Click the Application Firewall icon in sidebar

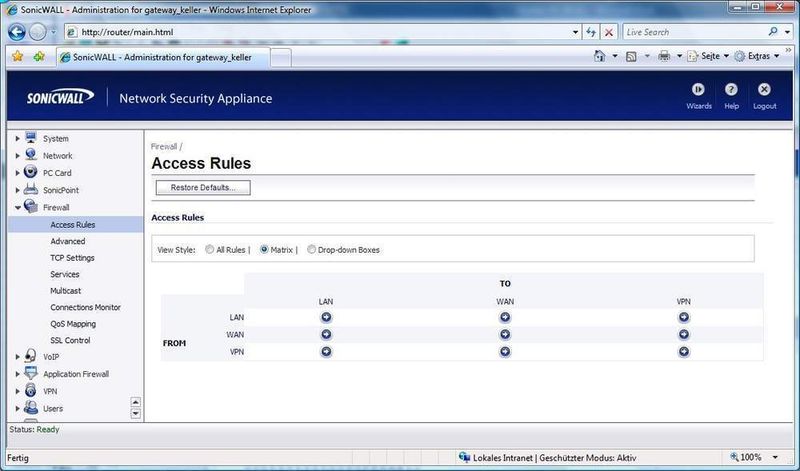(x=31, y=373)
